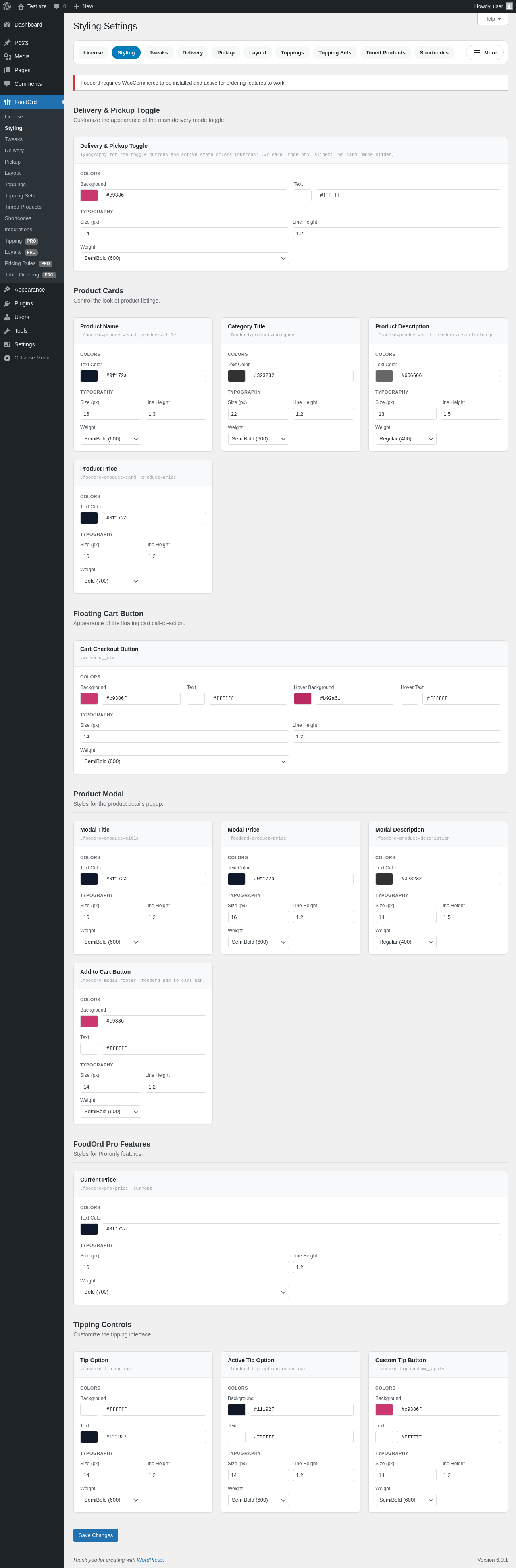
Task: Click the Users person icon
Action: 7,317
